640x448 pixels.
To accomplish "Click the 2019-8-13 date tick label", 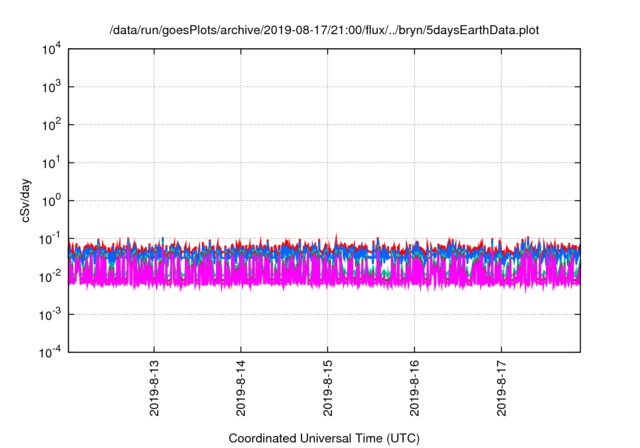I will pyautogui.click(x=154, y=388).
